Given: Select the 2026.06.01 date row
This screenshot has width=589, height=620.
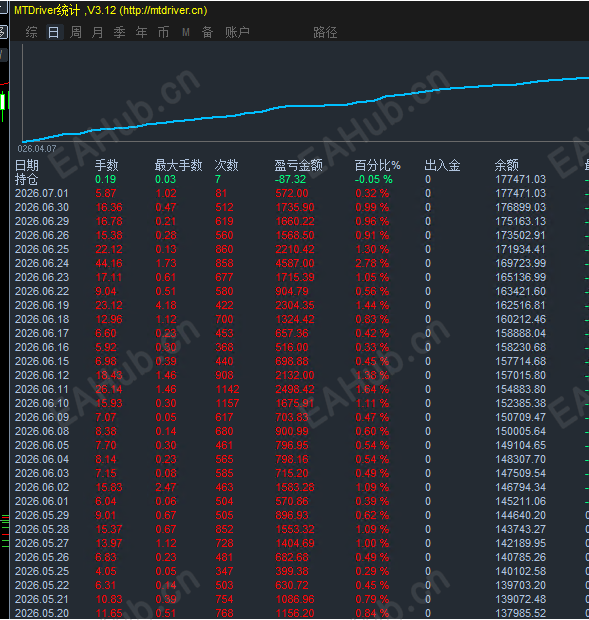Looking at the screenshot, I should (42, 501).
